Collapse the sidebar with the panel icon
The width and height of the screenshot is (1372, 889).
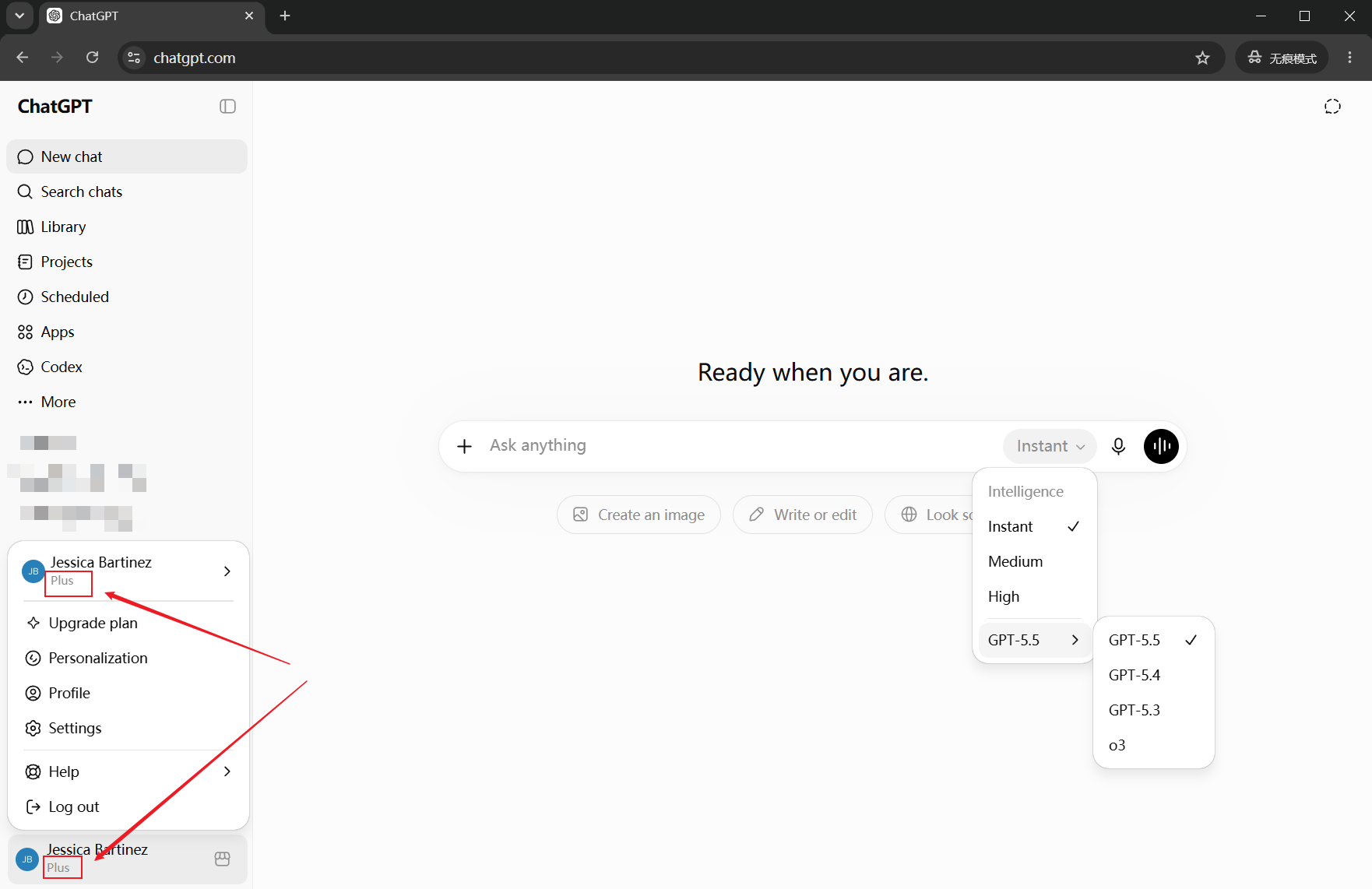227,107
